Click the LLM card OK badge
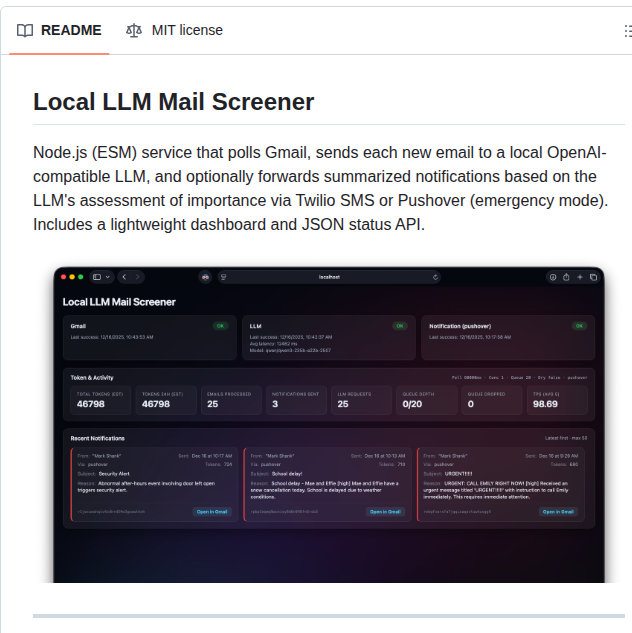The image size is (632, 633). click(x=400, y=326)
